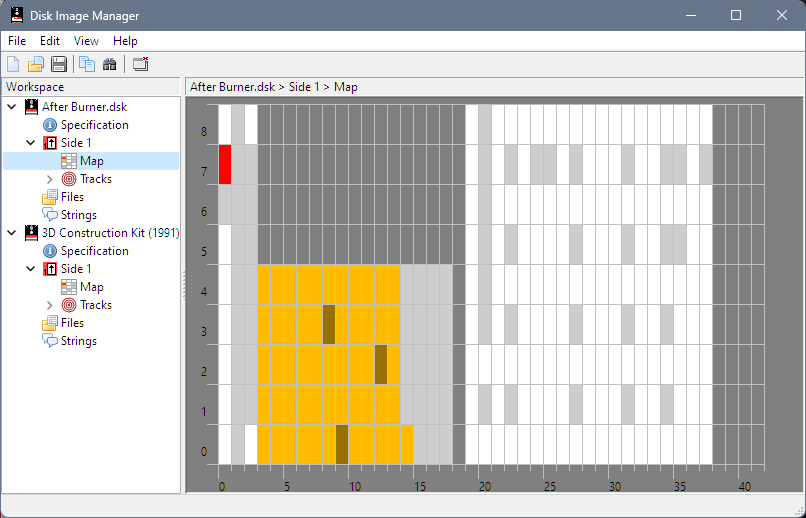The height and width of the screenshot is (518, 806).
Task: Click the Copy toolbar icon
Action: 87,64
